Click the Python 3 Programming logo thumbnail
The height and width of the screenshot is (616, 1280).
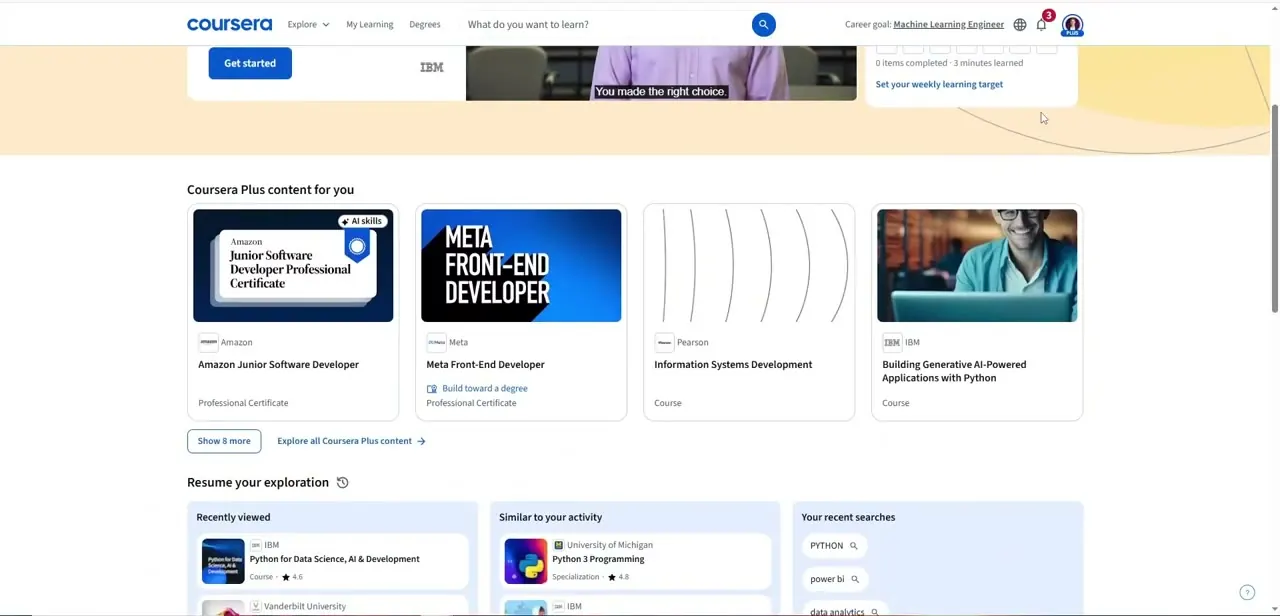[525, 561]
